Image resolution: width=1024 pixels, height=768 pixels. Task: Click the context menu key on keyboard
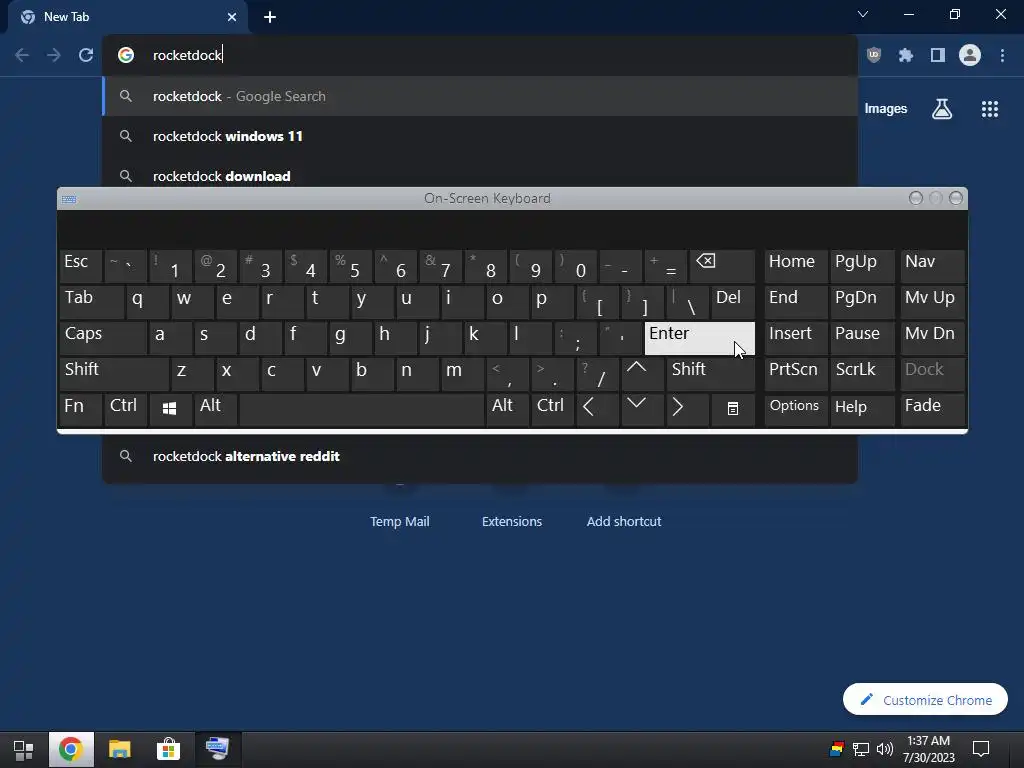[733, 409]
